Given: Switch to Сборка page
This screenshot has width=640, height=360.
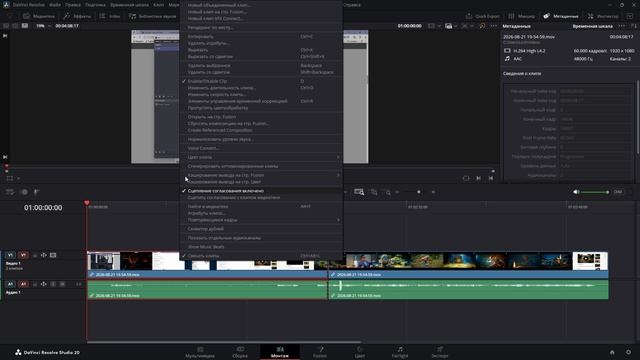Looking at the screenshot, I should (x=240, y=352).
